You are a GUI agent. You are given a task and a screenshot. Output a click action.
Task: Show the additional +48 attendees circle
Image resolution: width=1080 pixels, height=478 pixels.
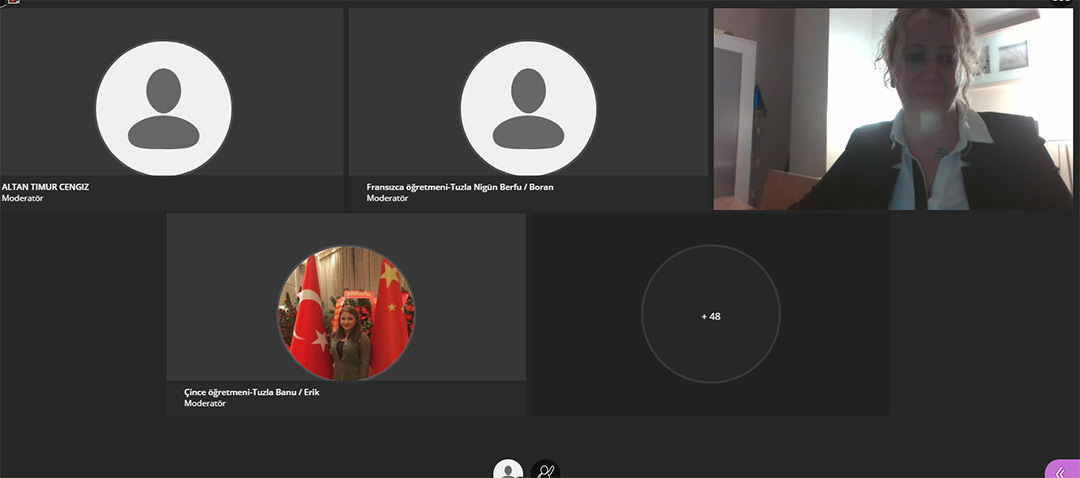coord(711,314)
